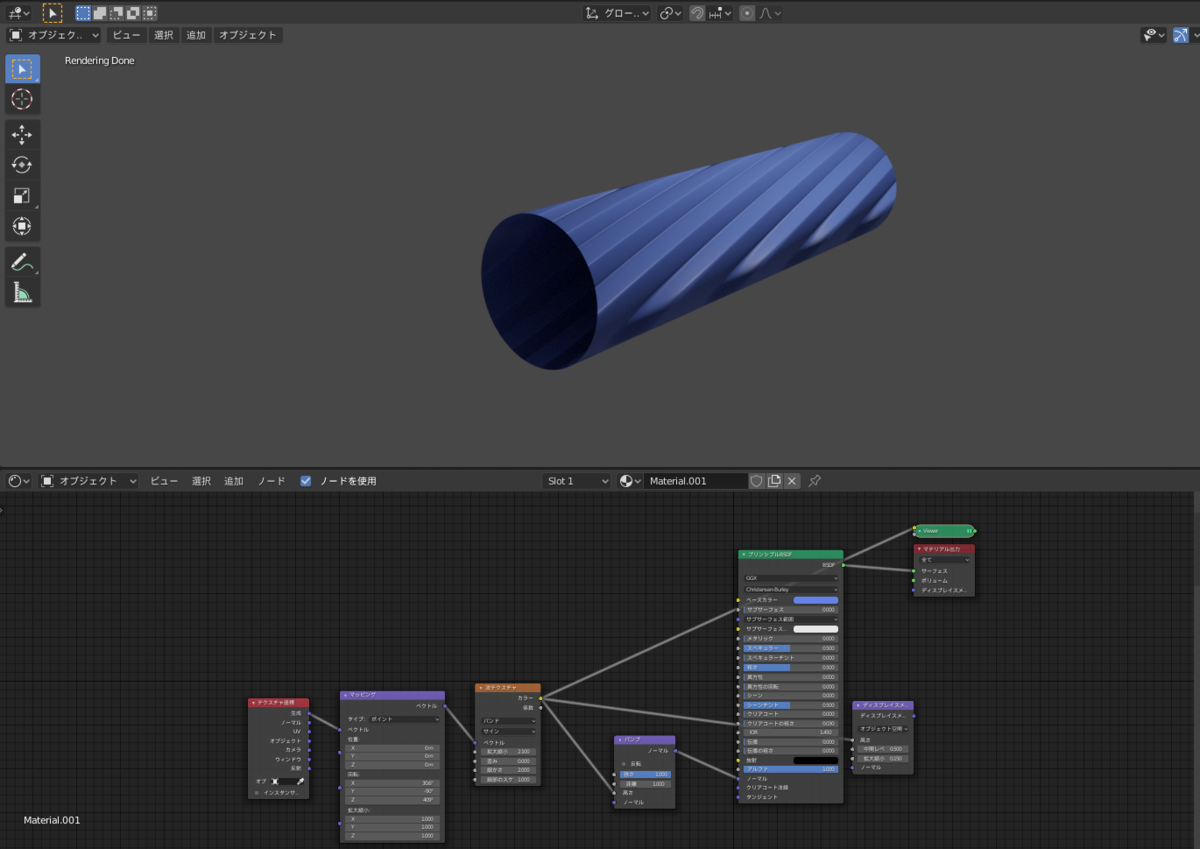
Task: Click the IOR value field
Action: [x=791, y=732]
